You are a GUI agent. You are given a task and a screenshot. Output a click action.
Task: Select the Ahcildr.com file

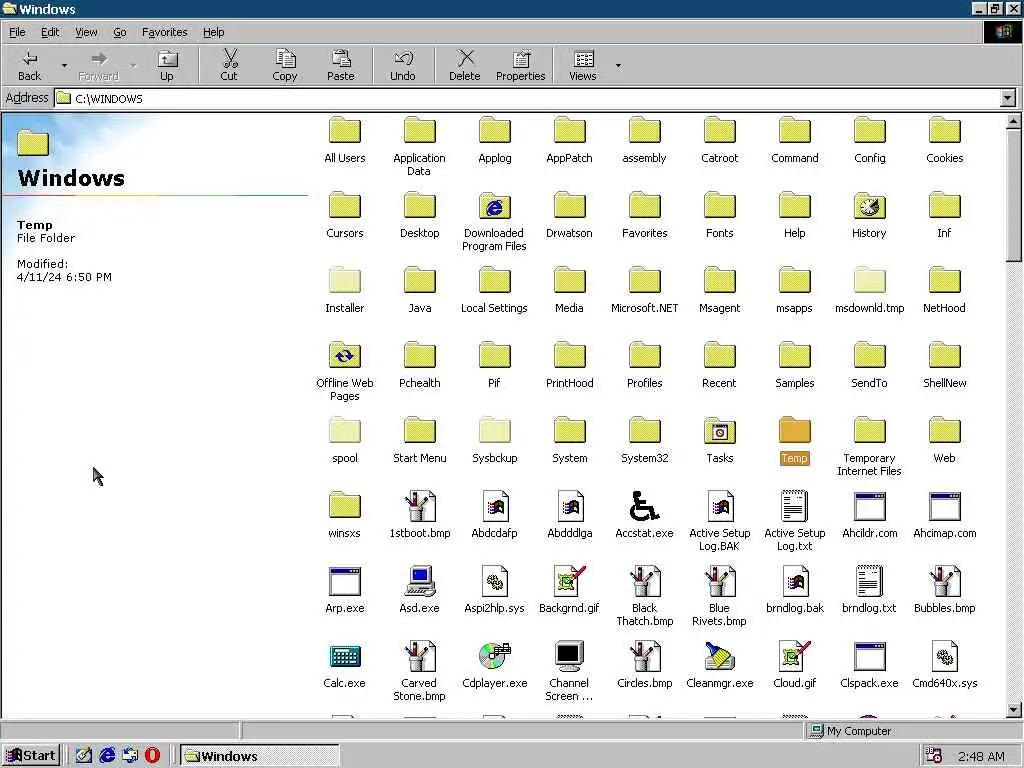click(869, 515)
